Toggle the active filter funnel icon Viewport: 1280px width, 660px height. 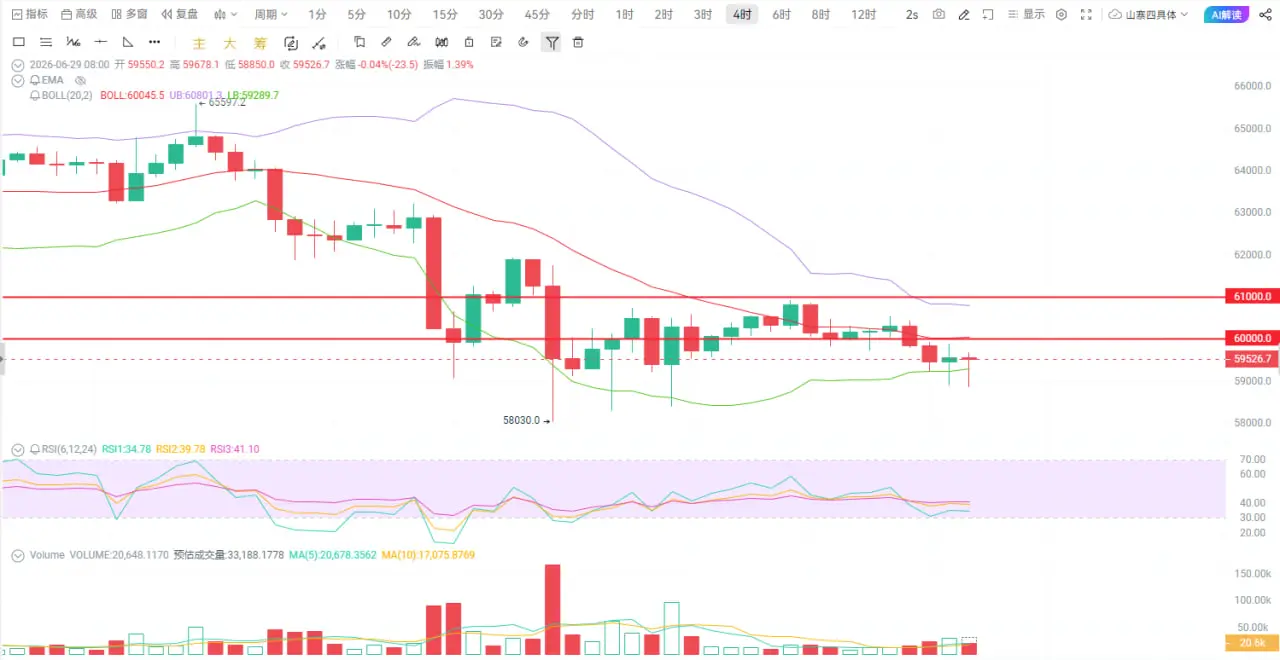coord(551,42)
